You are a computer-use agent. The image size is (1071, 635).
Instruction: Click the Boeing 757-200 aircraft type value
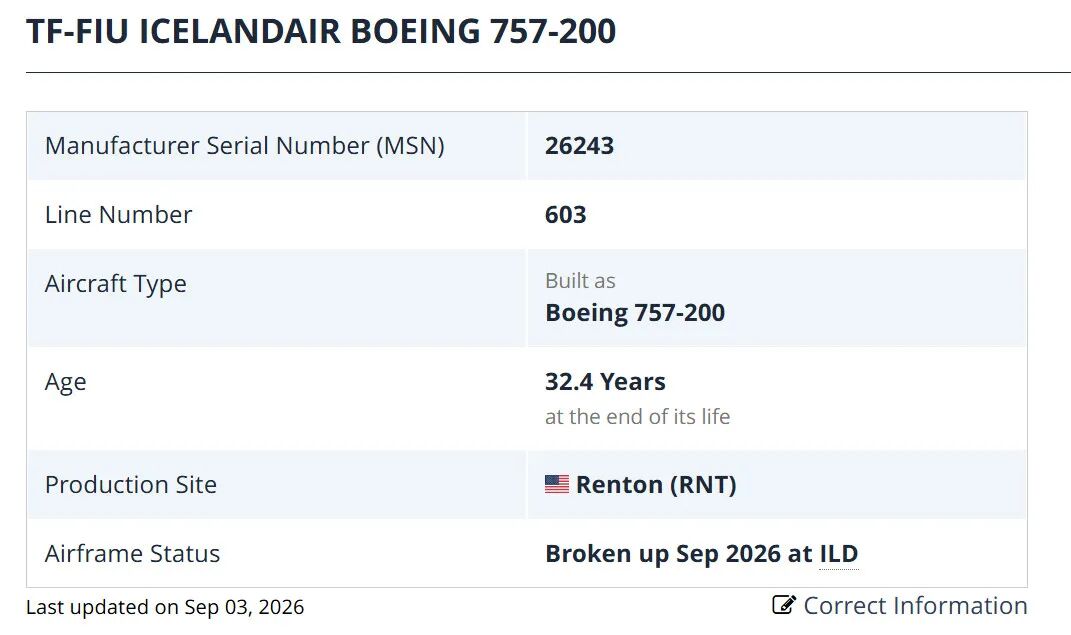[x=635, y=313]
